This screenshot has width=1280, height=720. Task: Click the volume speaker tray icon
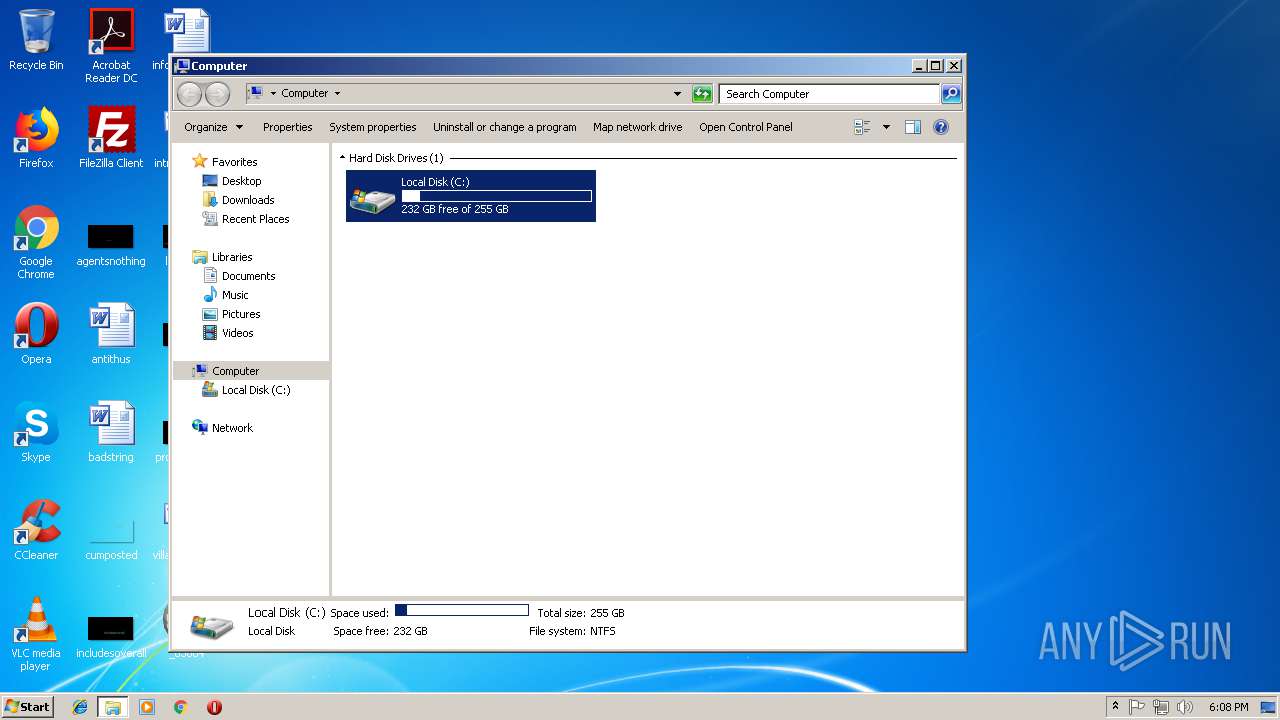[1185, 707]
